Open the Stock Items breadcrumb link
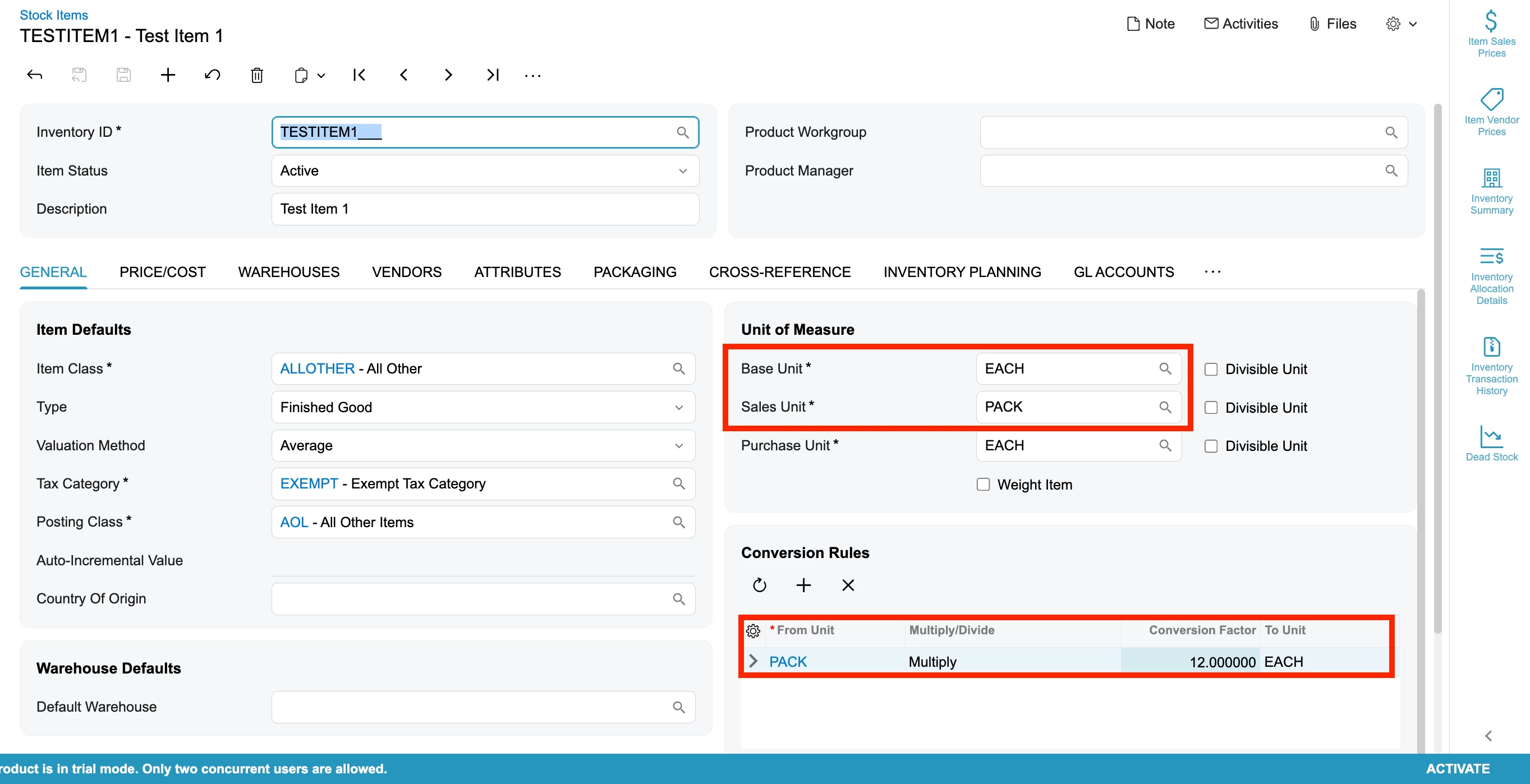 (x=53, y=15)
